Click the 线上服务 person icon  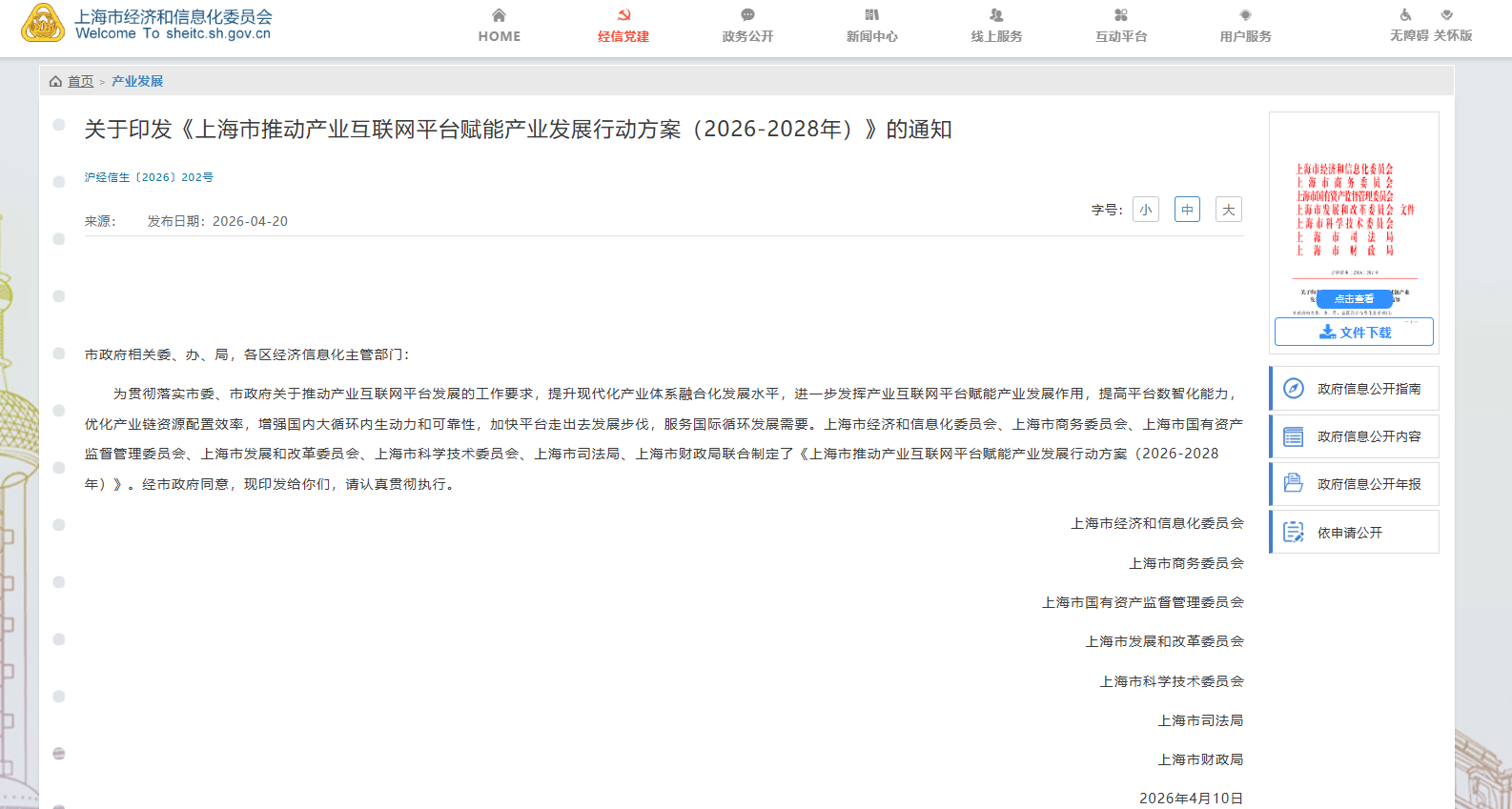pos(996,15)
